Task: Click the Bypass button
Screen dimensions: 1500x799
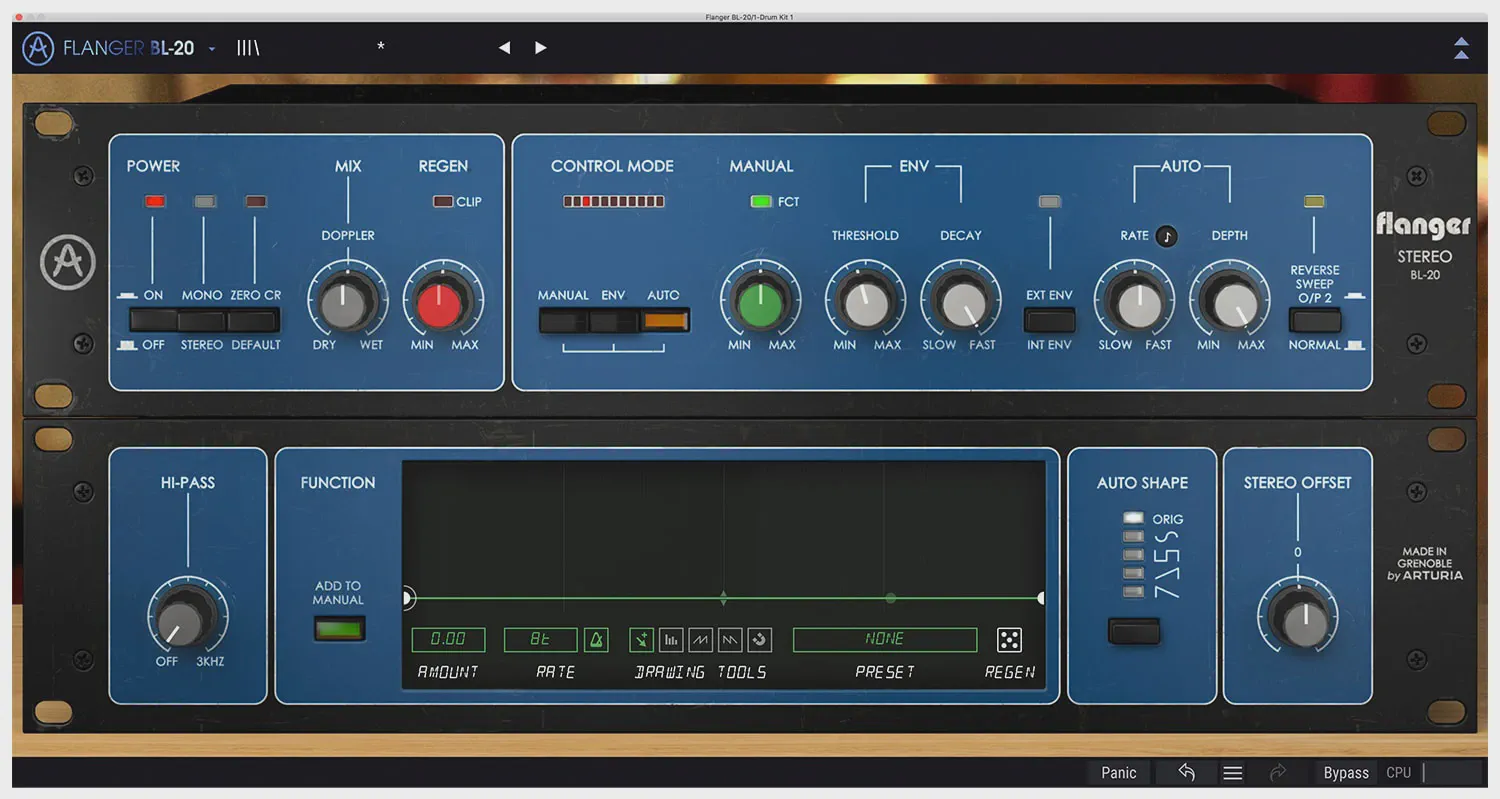Action: click(x=1345, y=772)
